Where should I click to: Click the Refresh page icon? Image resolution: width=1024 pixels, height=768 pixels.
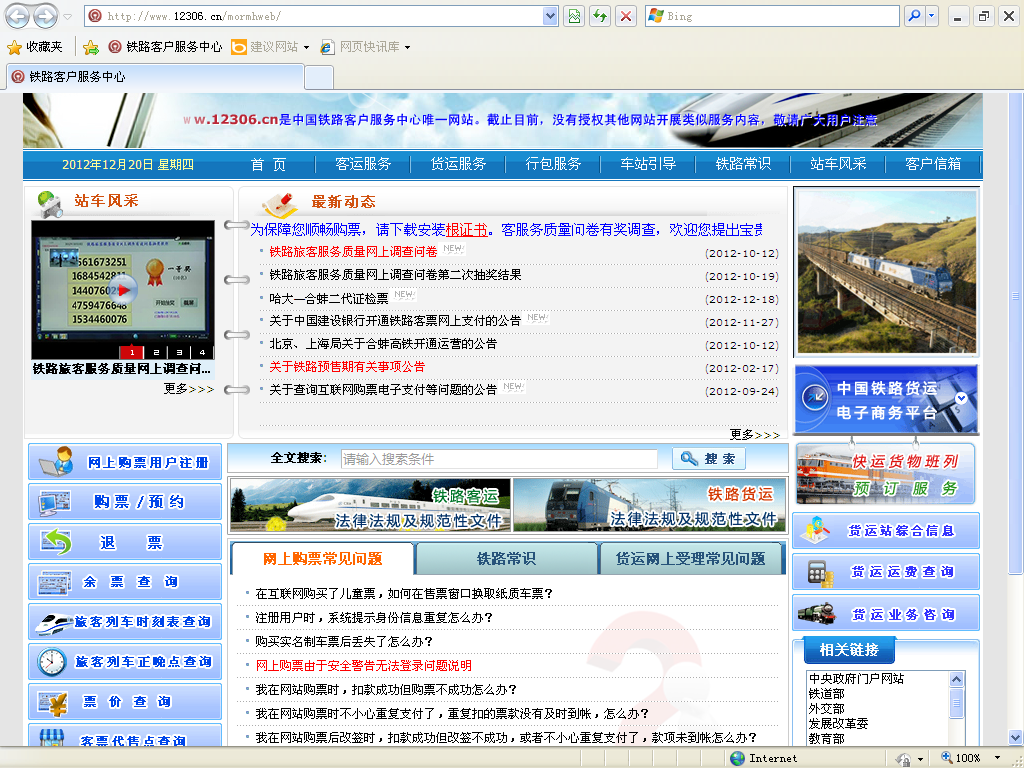(x=600, y=16)
